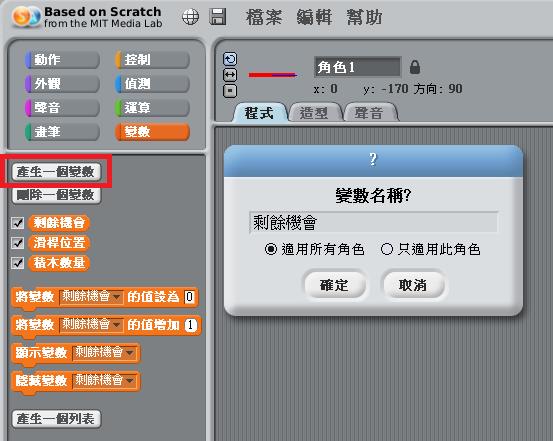
Task: Select the 聲音 block category
Action: tap(62, 108)
